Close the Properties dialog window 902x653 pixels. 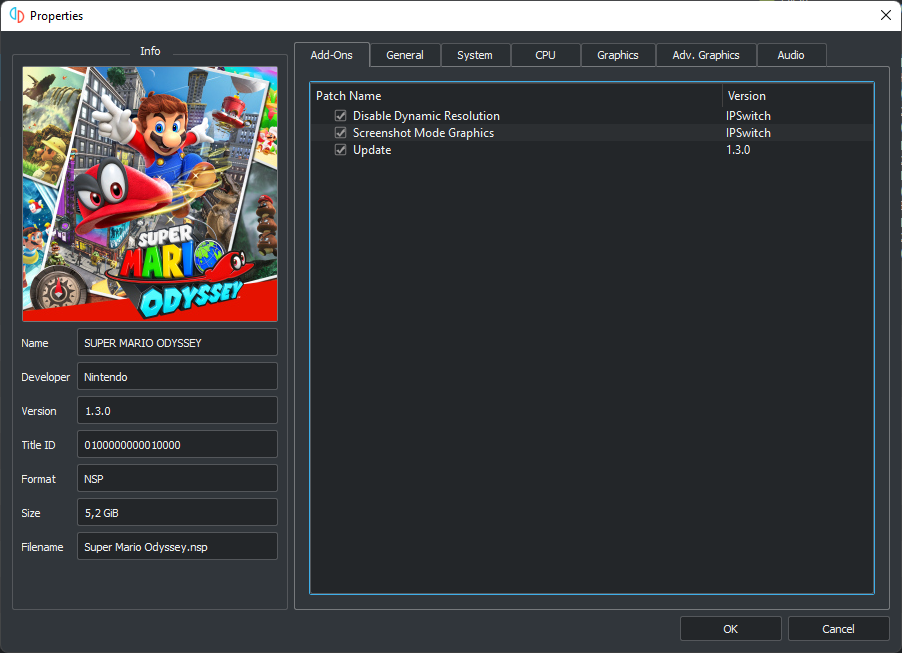[884, 15]
